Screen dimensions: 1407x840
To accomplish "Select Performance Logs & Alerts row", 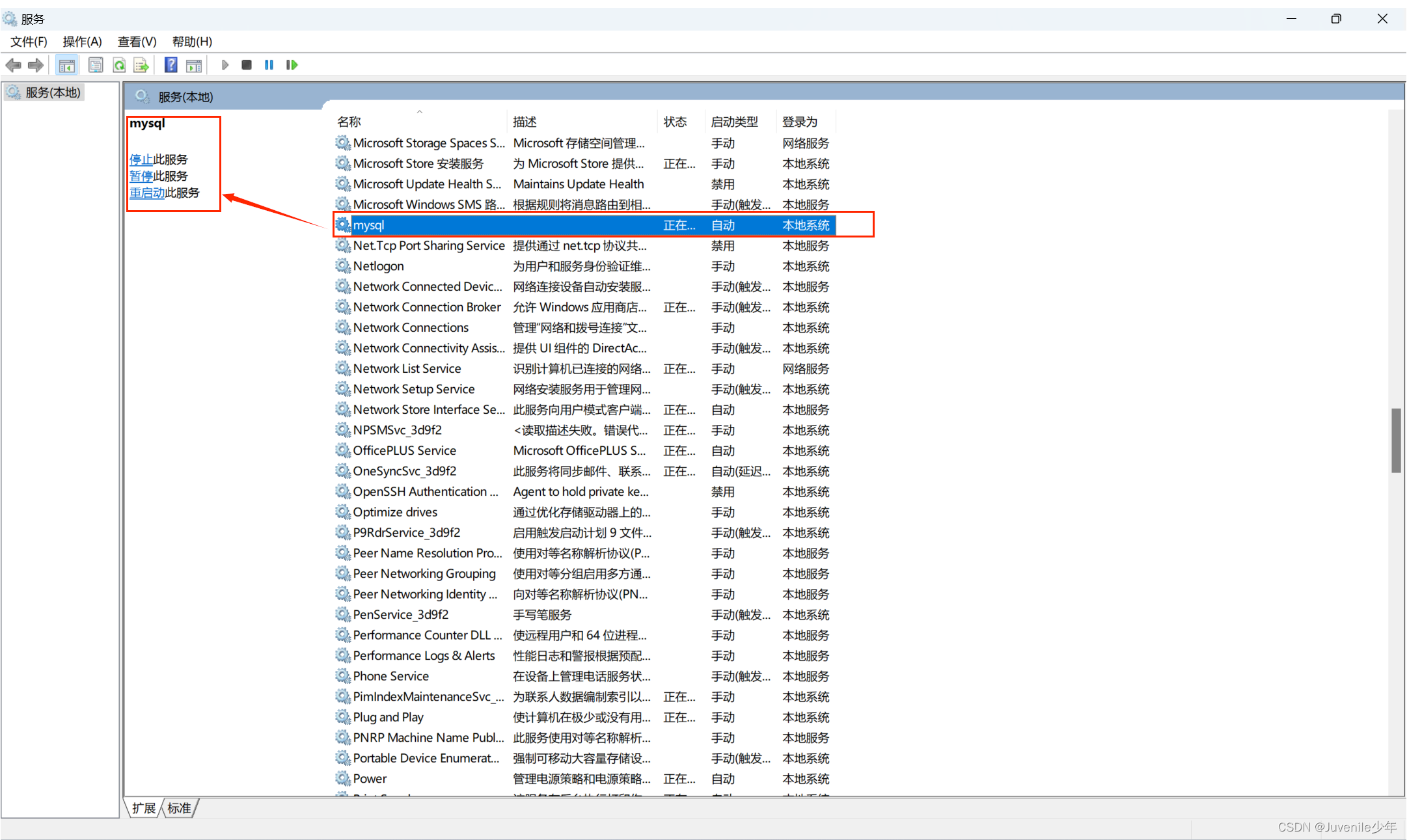I will (x=584, y=655).
